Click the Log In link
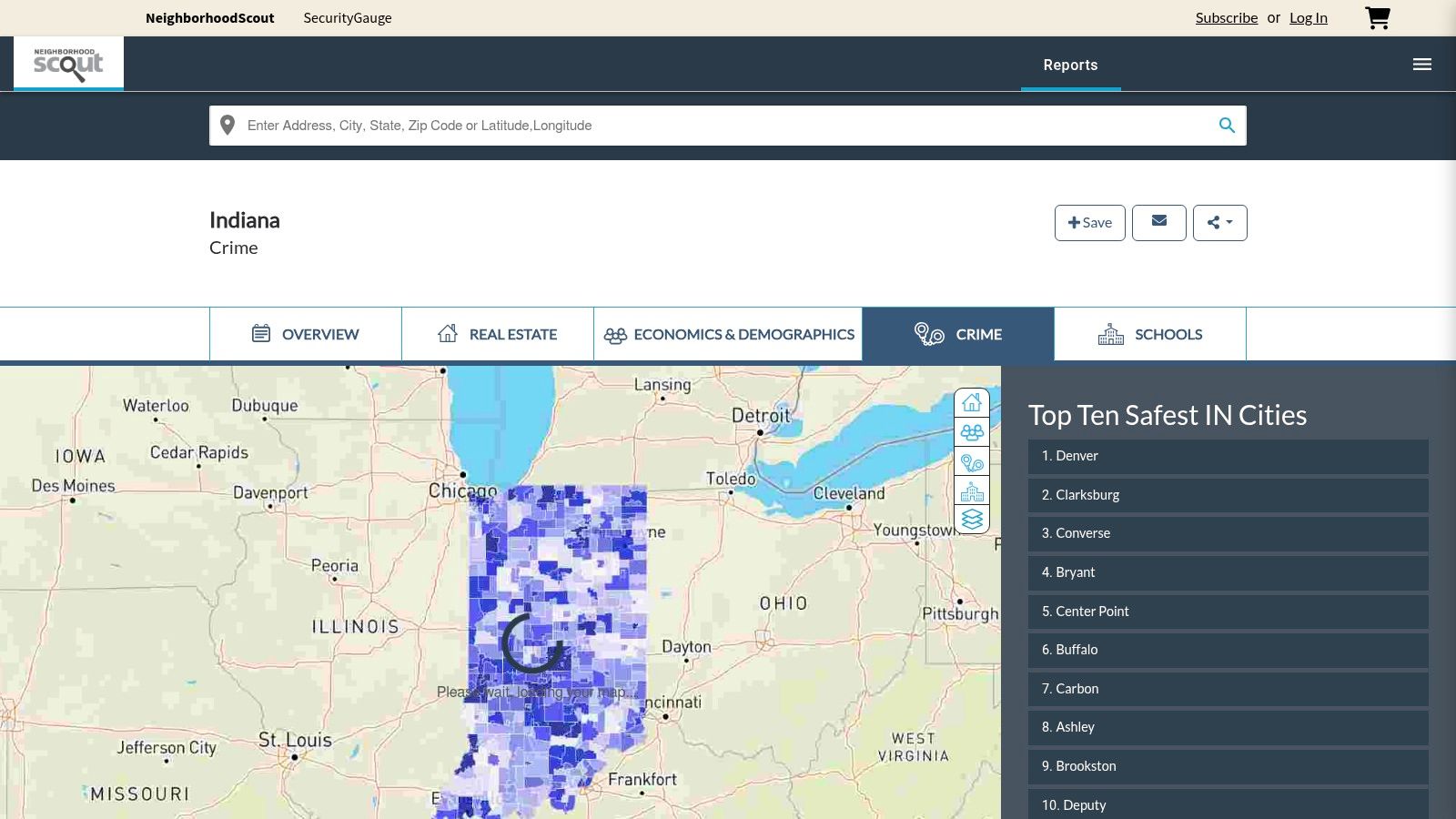This screenshot has height=819, width=1456. click(x=1308, y=18)
